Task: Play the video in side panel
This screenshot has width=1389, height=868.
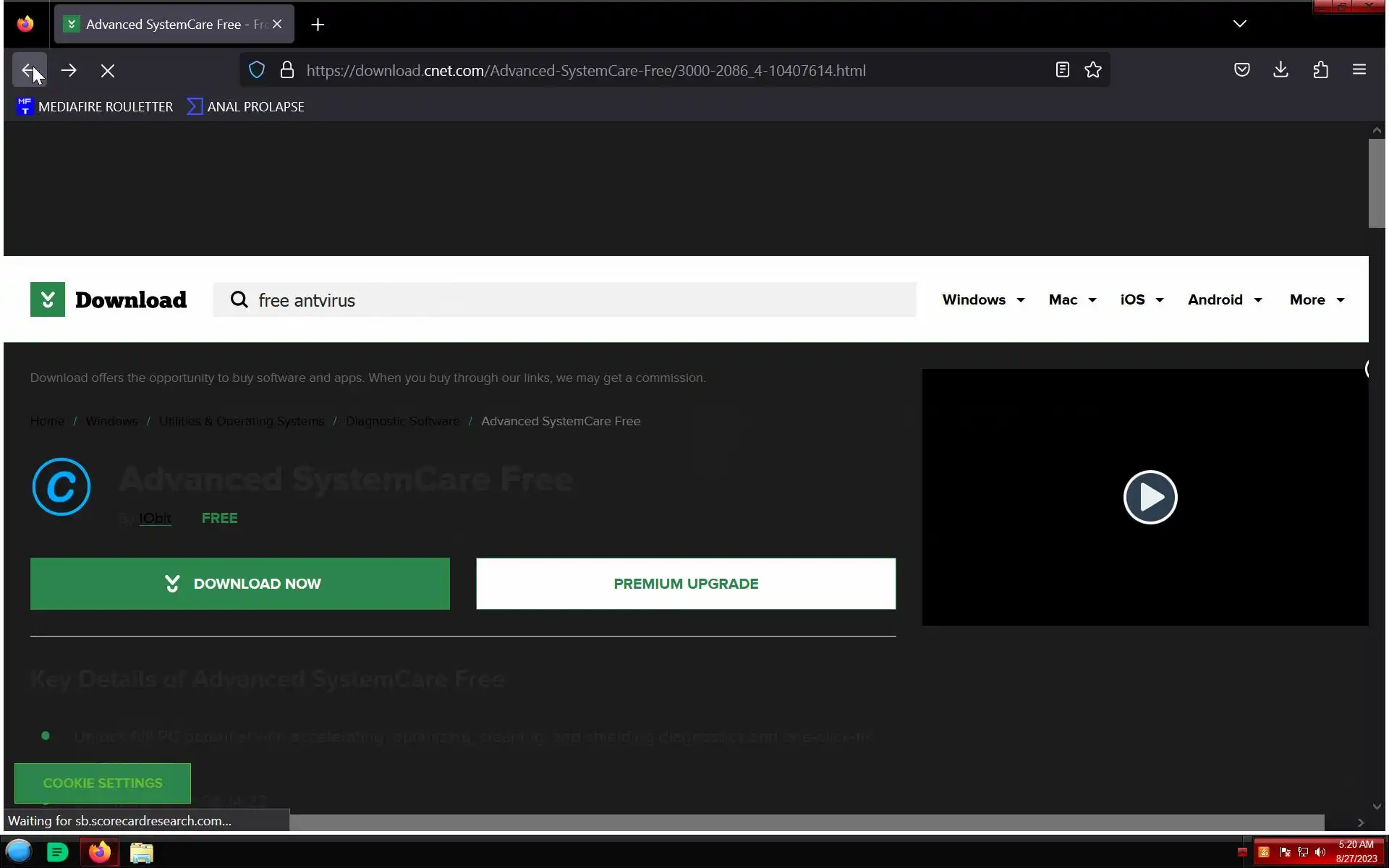Action: coord(1150,497)
